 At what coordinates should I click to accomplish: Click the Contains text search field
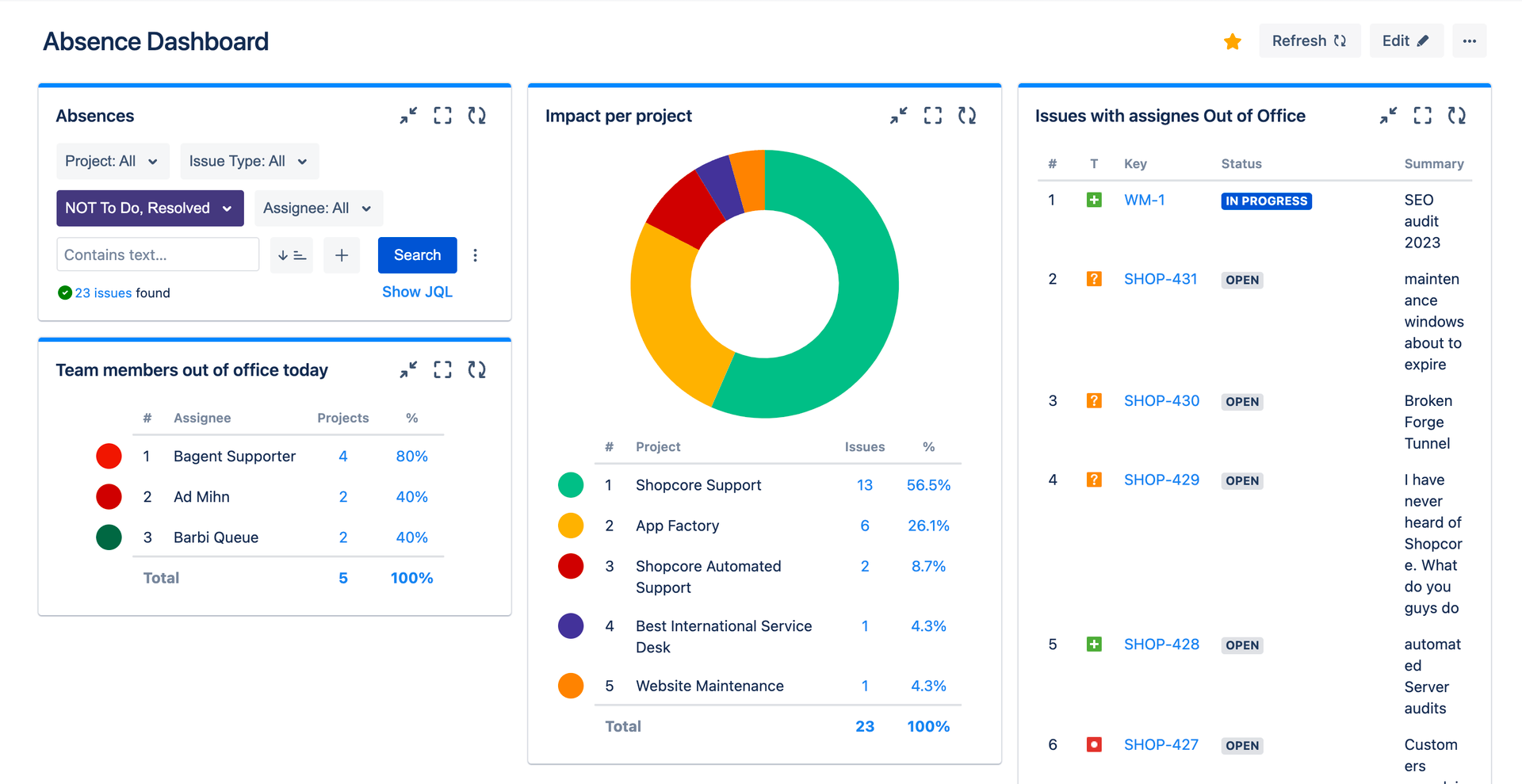[157, 254]
